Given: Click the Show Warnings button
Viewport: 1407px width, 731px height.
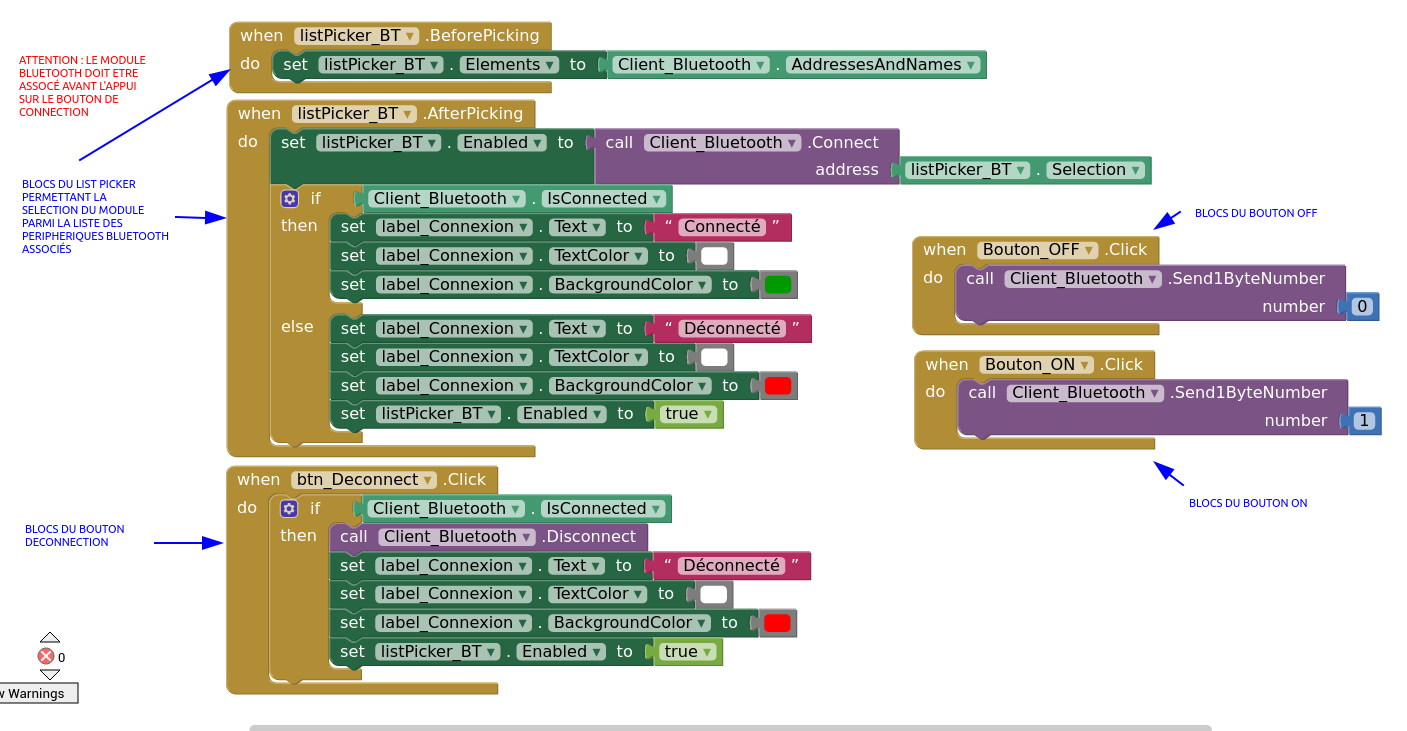Looking at the screenshot, I should [x=37, y=693].
